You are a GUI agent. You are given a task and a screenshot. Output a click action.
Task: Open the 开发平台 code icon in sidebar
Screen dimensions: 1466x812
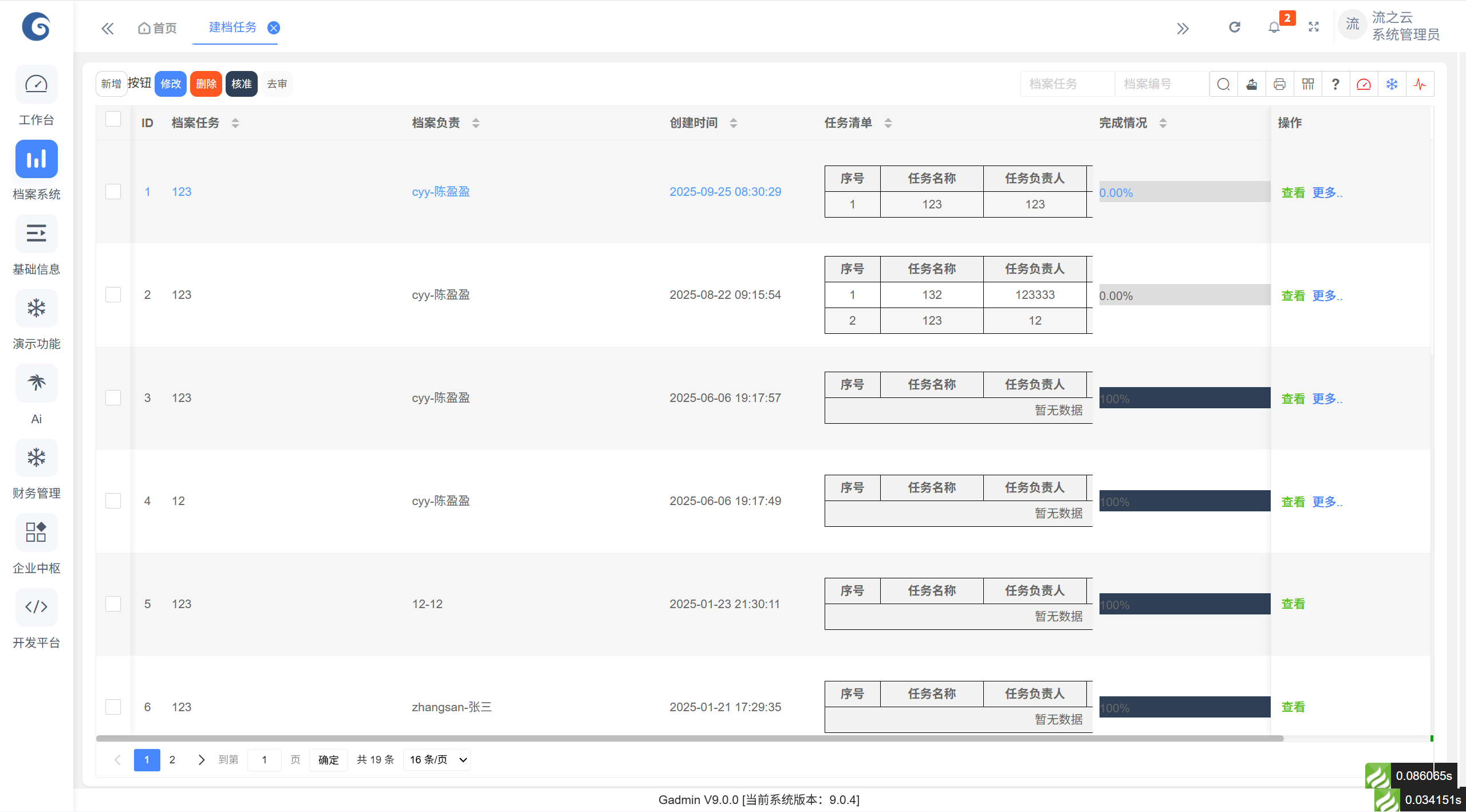36,607
